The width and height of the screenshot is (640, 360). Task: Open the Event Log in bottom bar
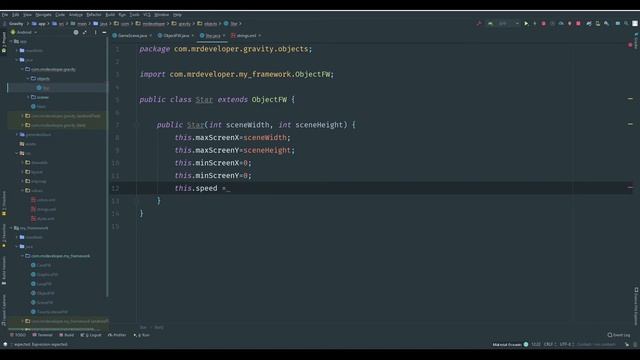click(x=619, y=335)
